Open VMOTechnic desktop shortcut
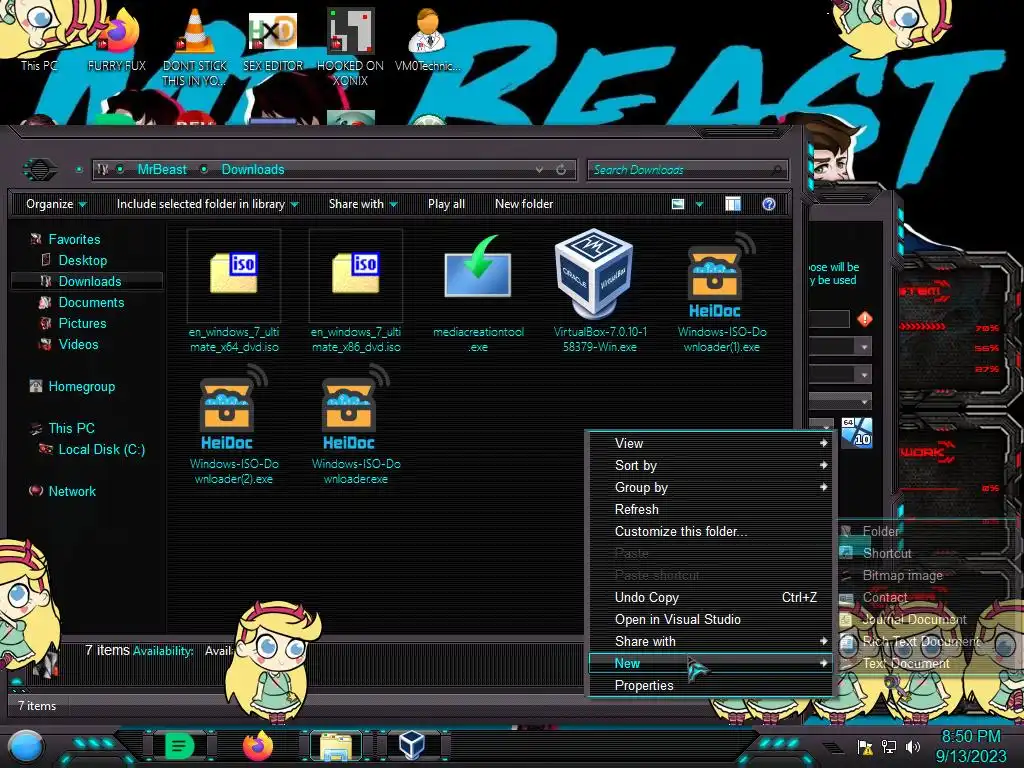The width and height of the screenshot is (1024, 768). point(428,39)
